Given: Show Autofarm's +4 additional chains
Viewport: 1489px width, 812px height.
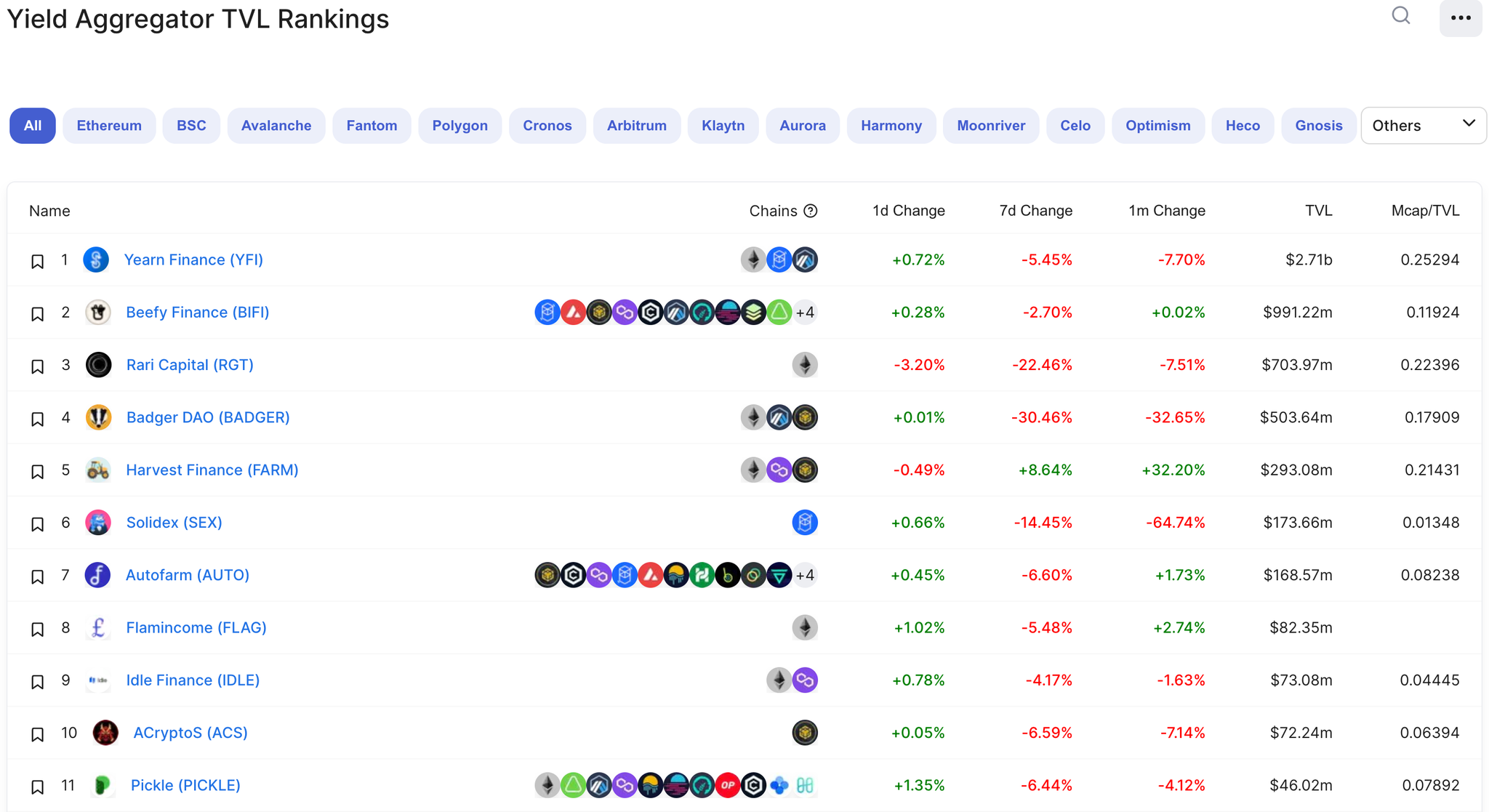Looking at the screenshot, I should 805,575.
